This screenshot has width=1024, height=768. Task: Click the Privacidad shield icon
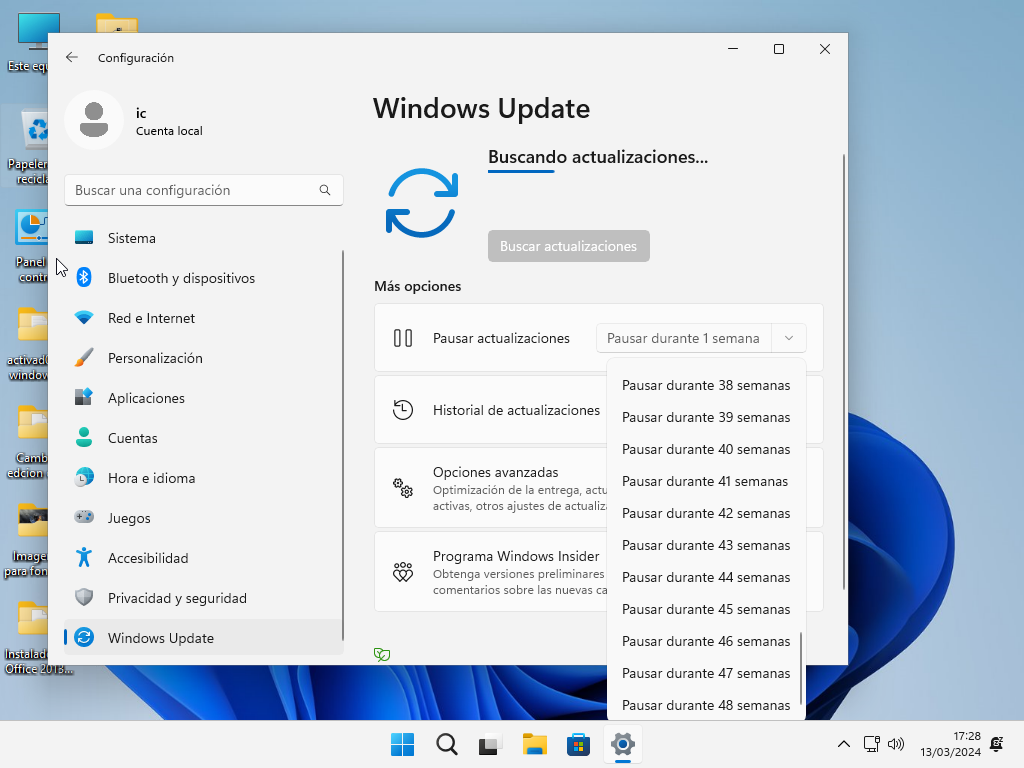(84, 598)
